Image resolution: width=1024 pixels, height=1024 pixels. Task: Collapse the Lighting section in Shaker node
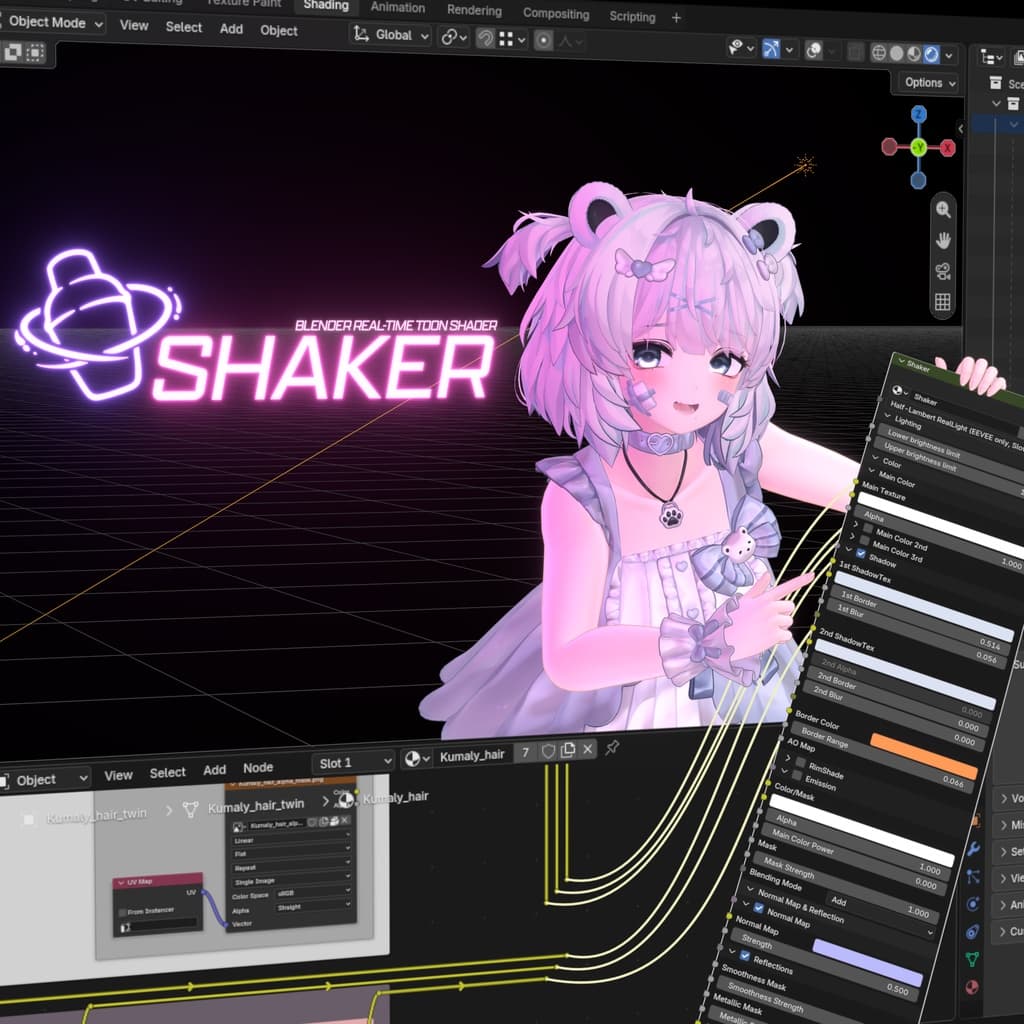click(x=888, y=417)
